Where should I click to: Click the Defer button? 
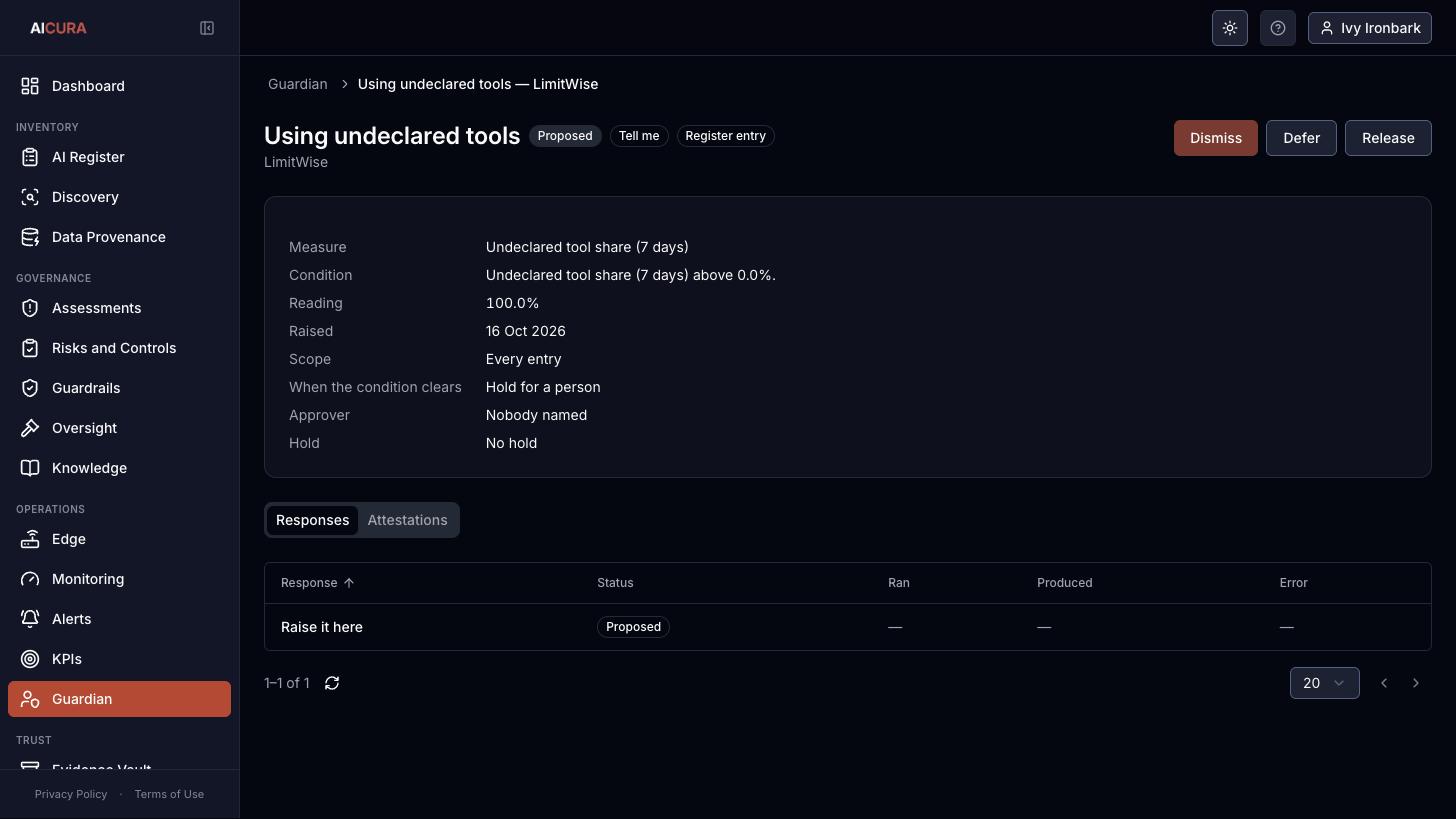(1301, 138)
